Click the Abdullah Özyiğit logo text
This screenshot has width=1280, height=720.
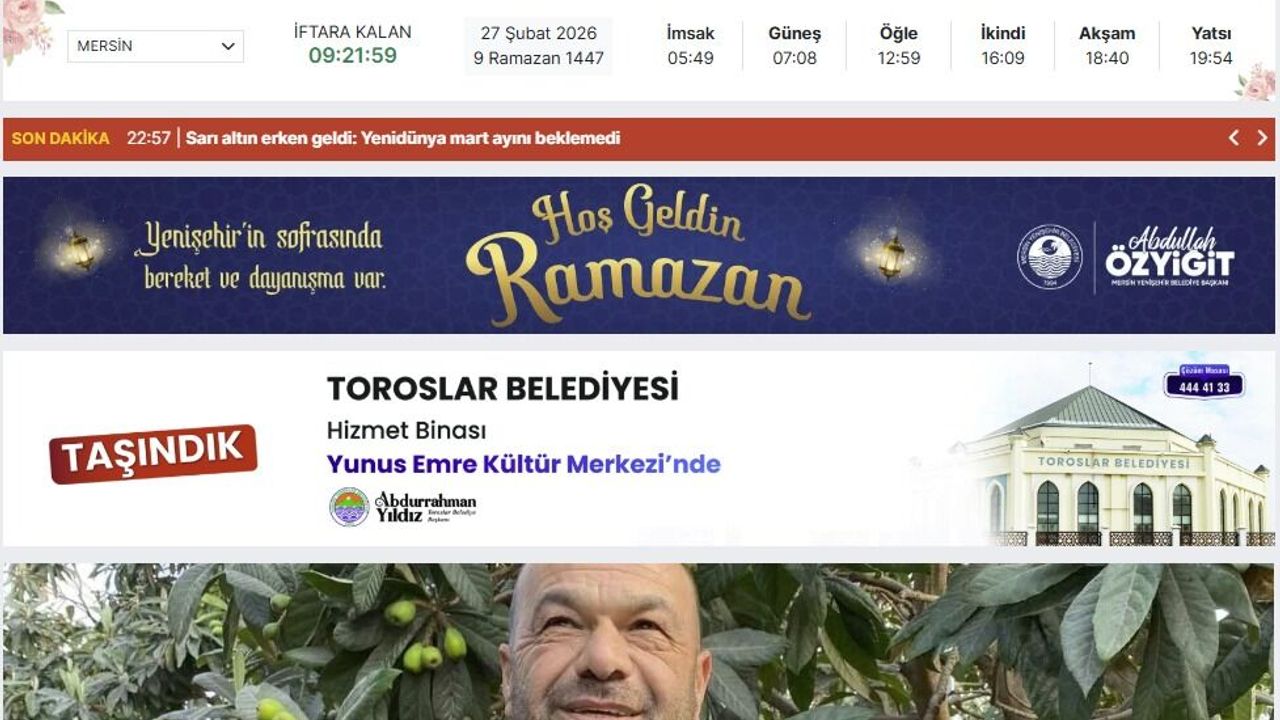point(1169,258)
